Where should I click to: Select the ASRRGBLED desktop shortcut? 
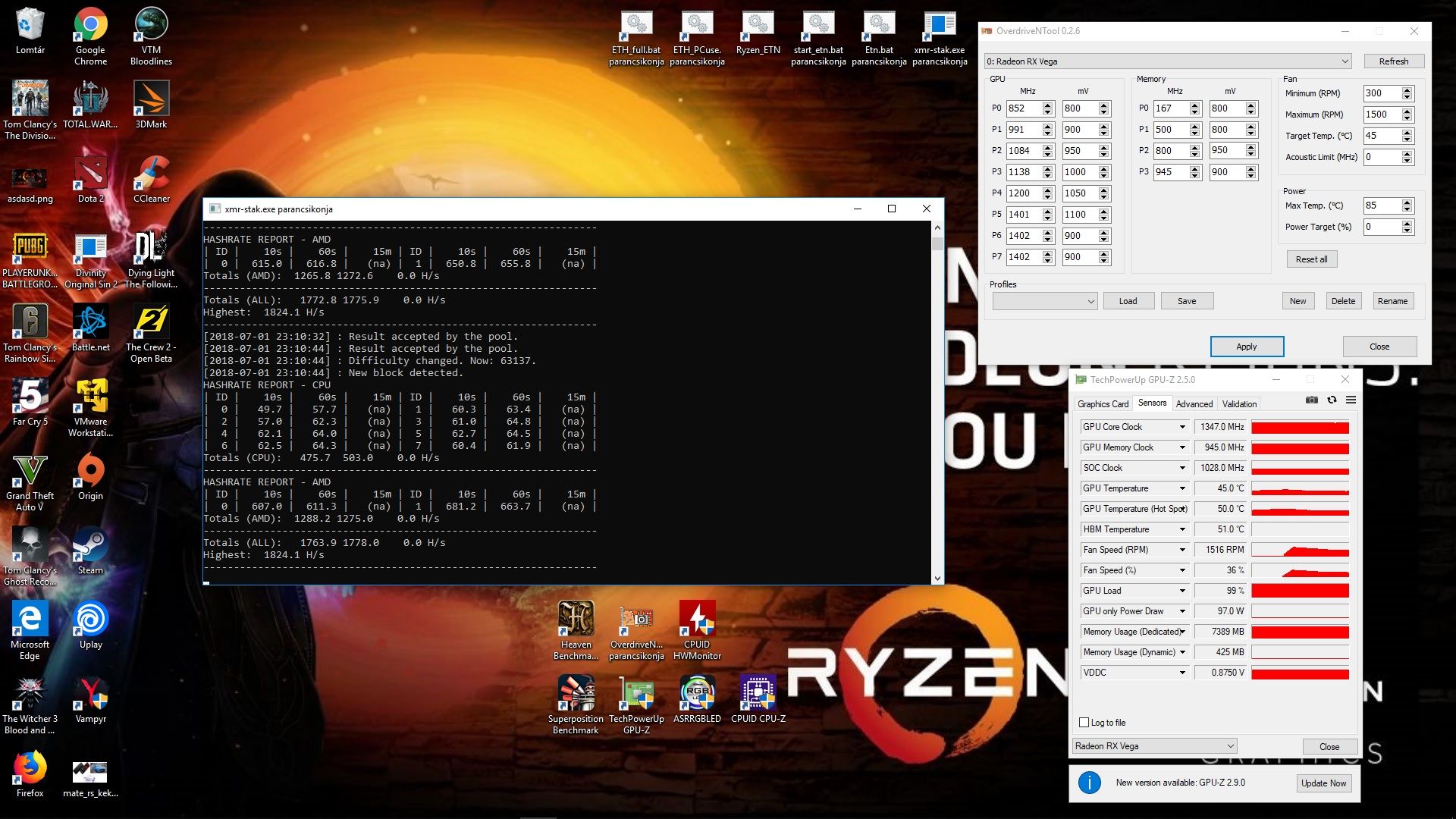(x=697, y=699)
